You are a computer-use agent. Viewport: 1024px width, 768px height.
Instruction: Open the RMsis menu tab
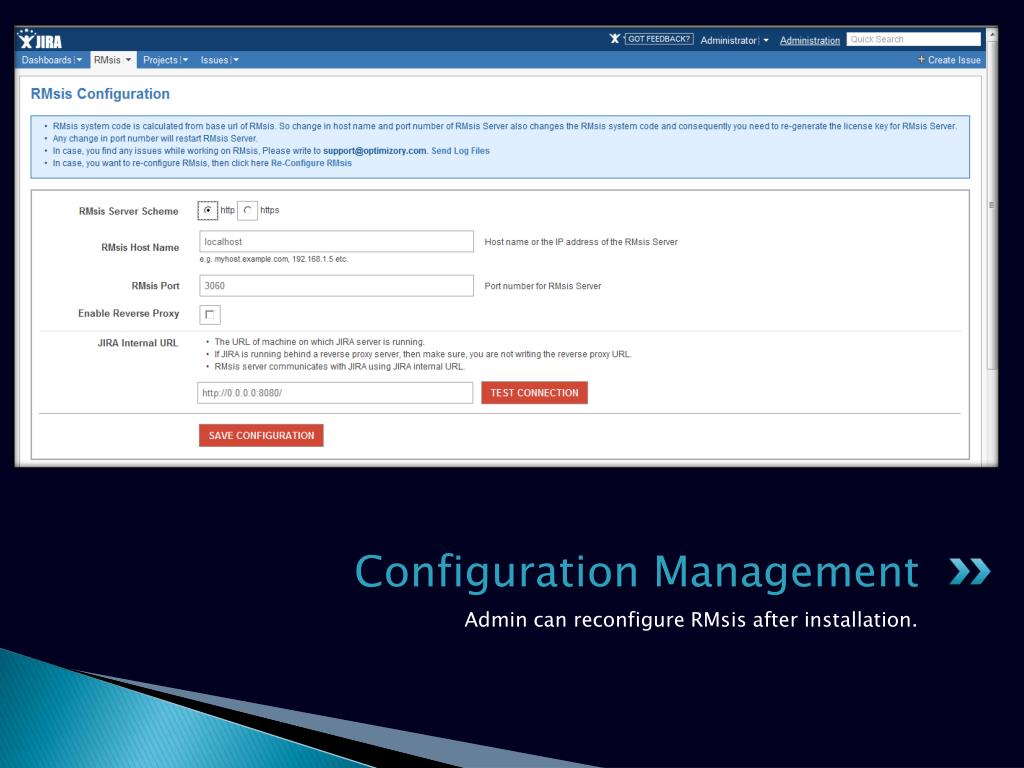pos(112,60)
